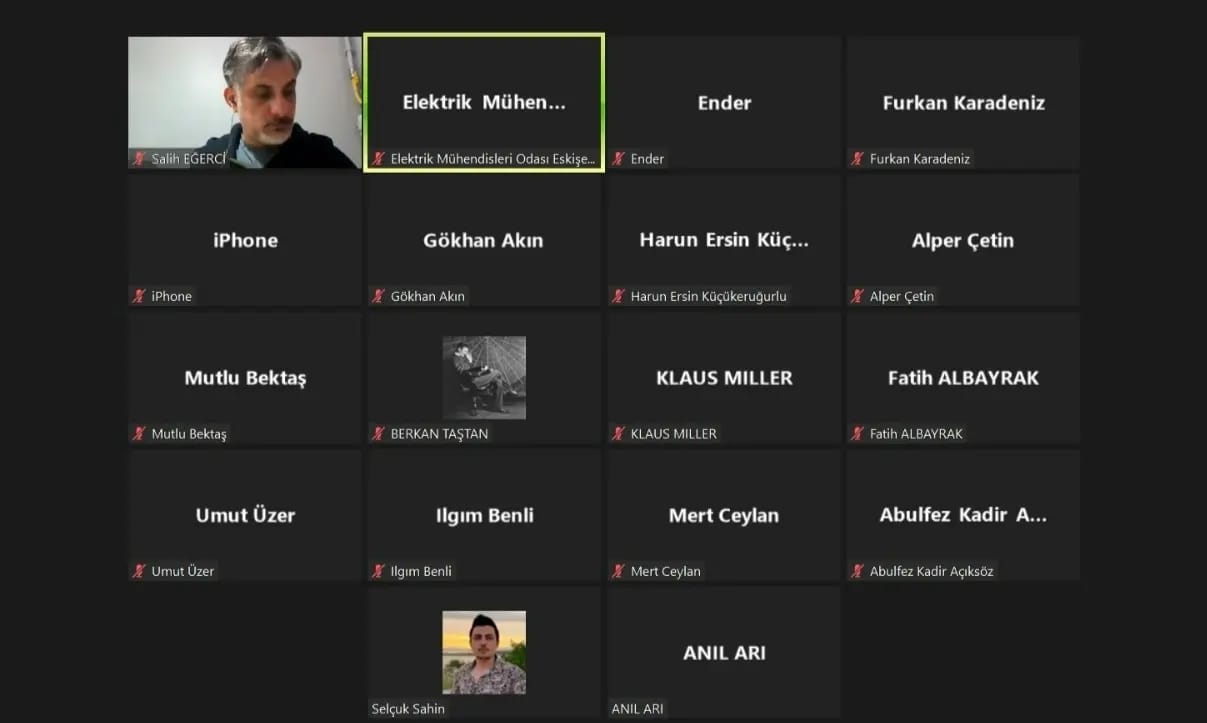Click muted mic icon beside BERKAN TAŞTAN
Viewport: 1207px width, 723px height.
coord(379,434)
